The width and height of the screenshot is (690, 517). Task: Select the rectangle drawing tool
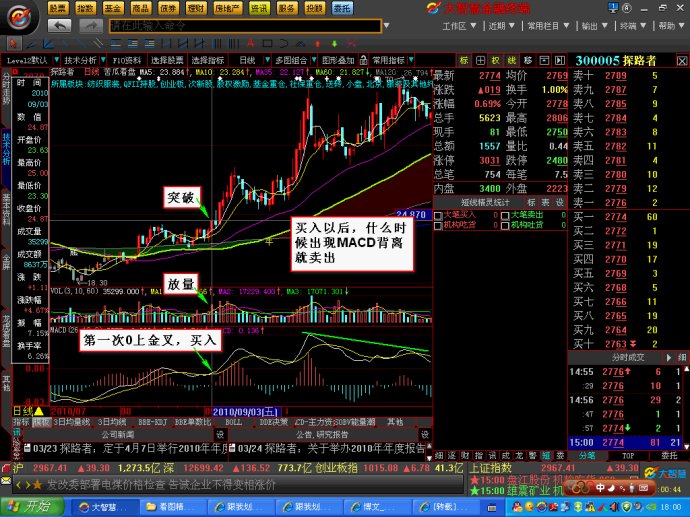(x=267, y=44)
